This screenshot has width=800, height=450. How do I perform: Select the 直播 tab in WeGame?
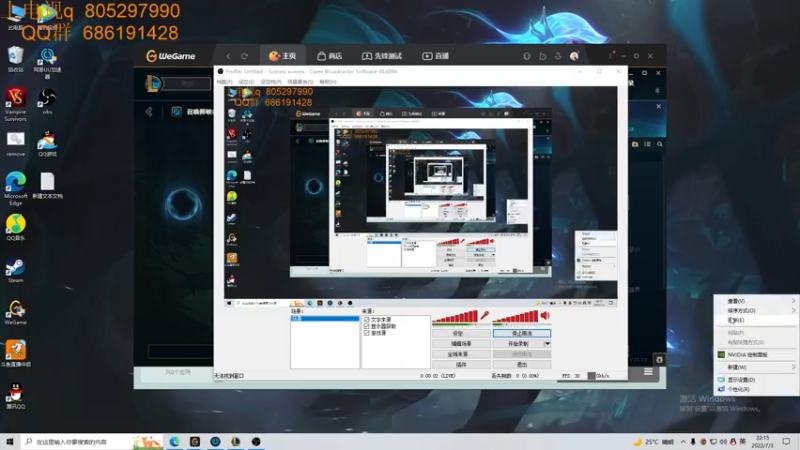point(436,56)
